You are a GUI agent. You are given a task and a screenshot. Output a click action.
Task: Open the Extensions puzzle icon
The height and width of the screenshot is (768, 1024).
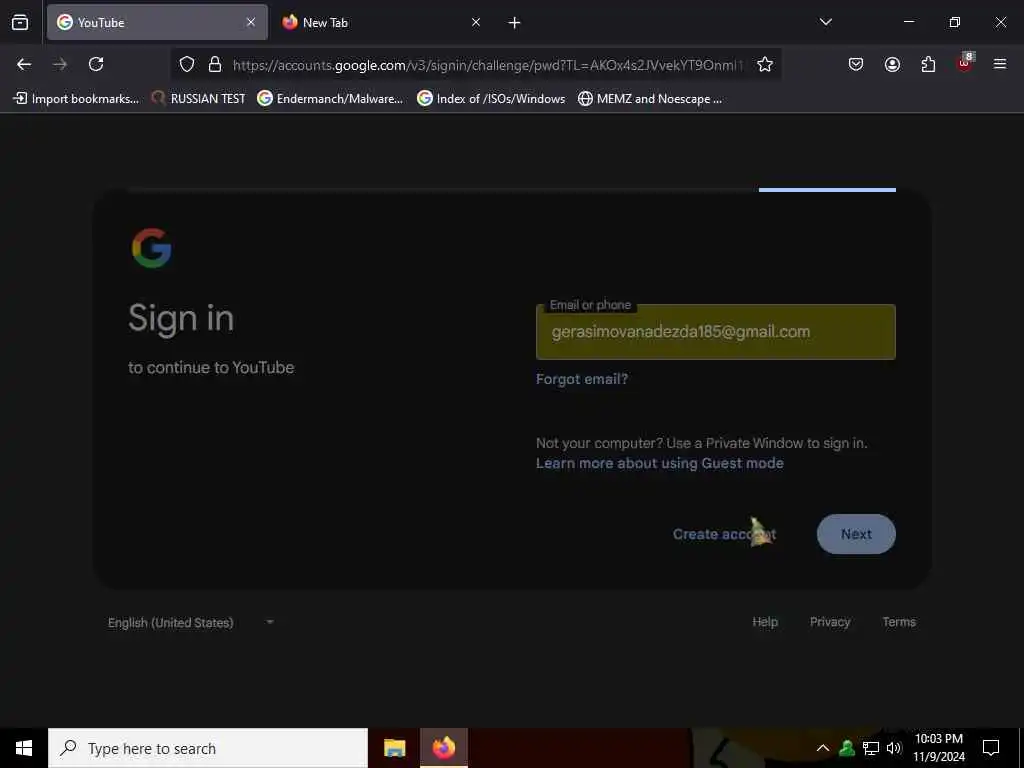click(x=928, y=64)
